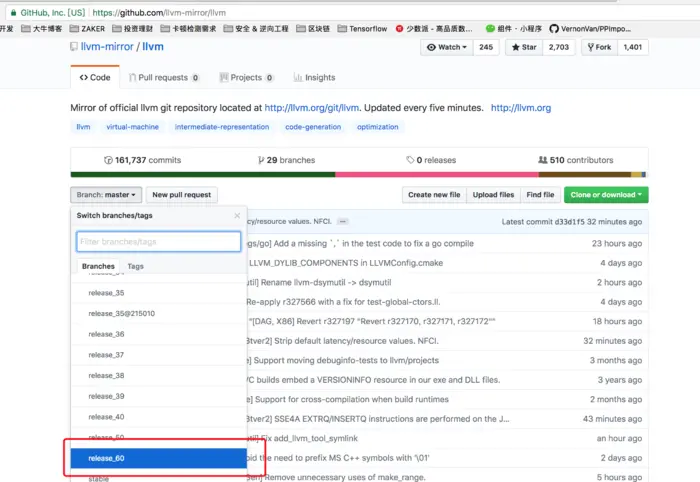
Task: Open the http://llvm.org/git/llvm link
Action: click(312, 108)
